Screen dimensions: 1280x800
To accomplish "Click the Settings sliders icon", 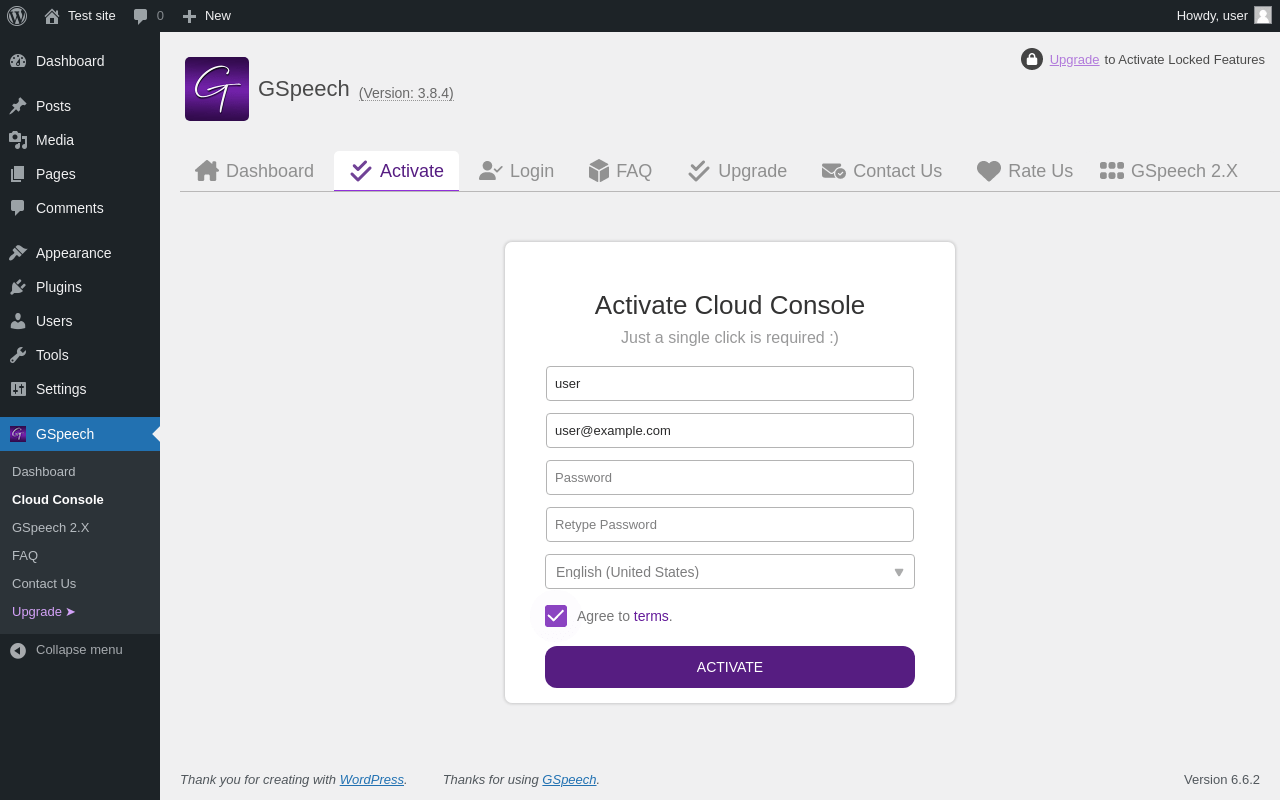I will click(x=18, y=389).
